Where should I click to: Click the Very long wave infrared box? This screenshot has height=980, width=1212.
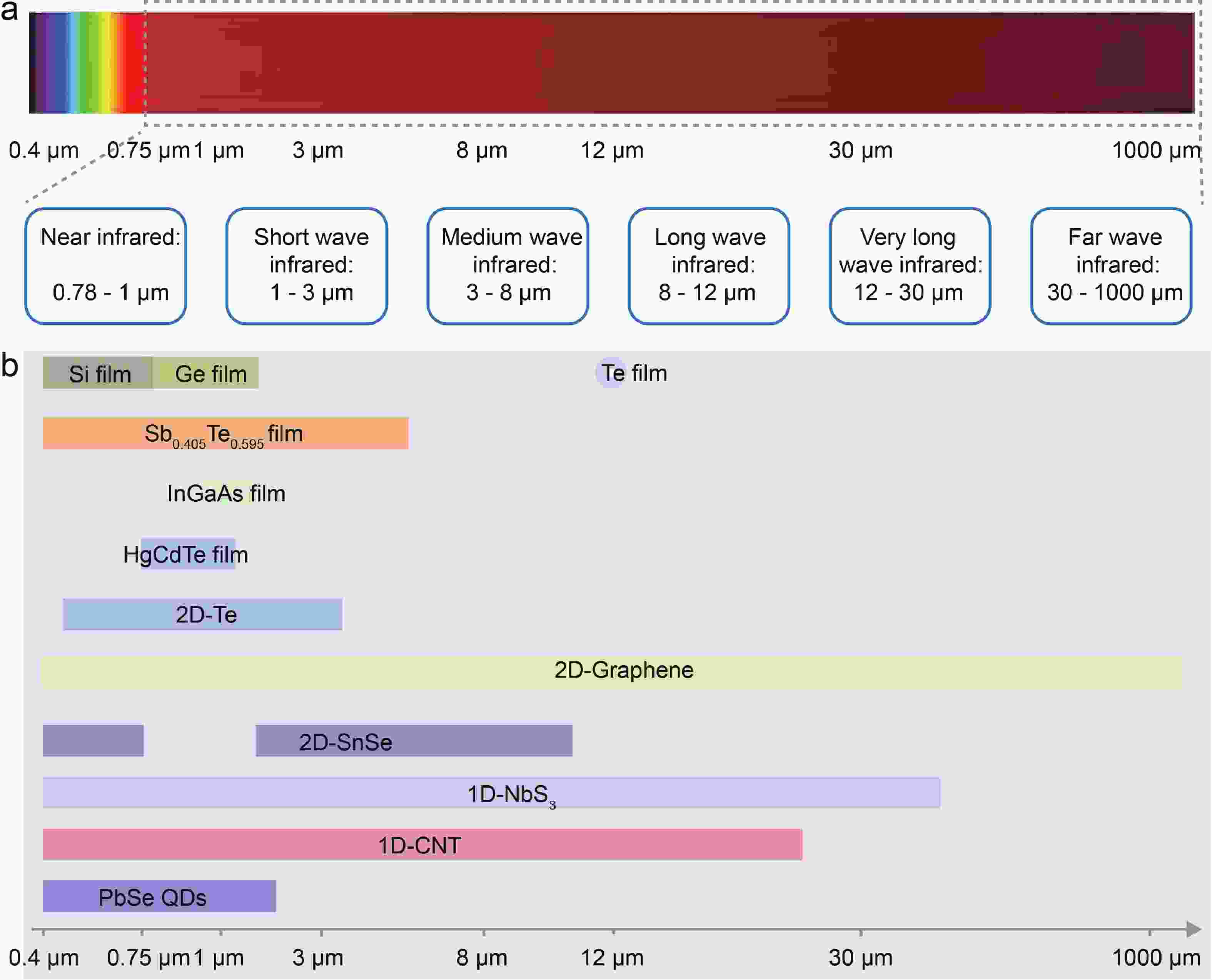[x=910, y=266]
